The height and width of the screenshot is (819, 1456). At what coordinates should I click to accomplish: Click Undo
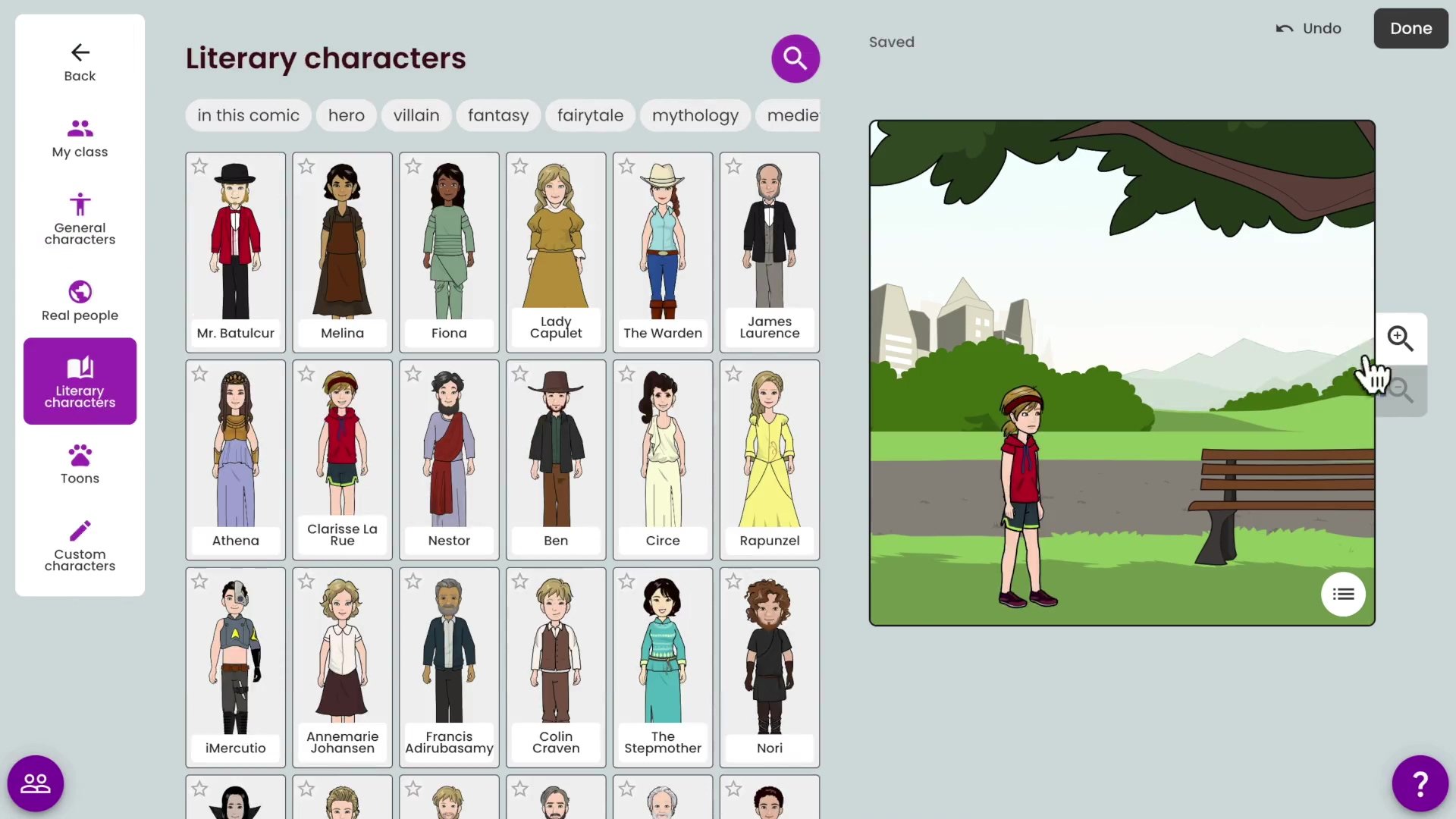[x=1309, y=28]
